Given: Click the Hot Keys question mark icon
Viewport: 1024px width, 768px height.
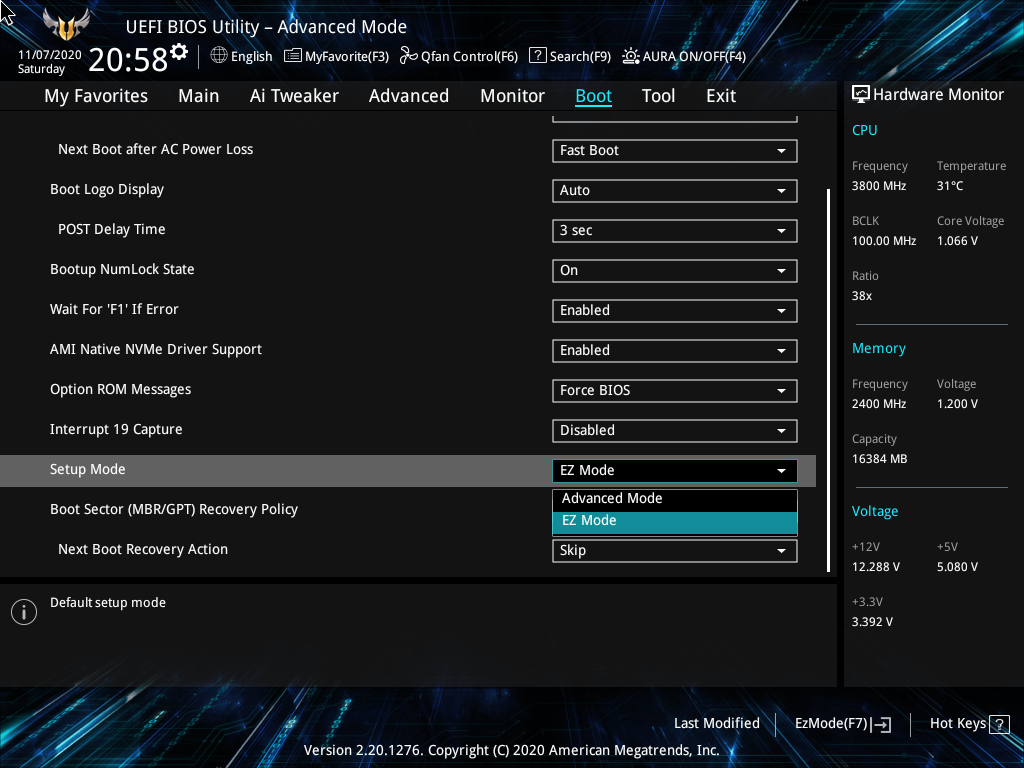Looking at the screenshot, I should (x=999, y=724).
